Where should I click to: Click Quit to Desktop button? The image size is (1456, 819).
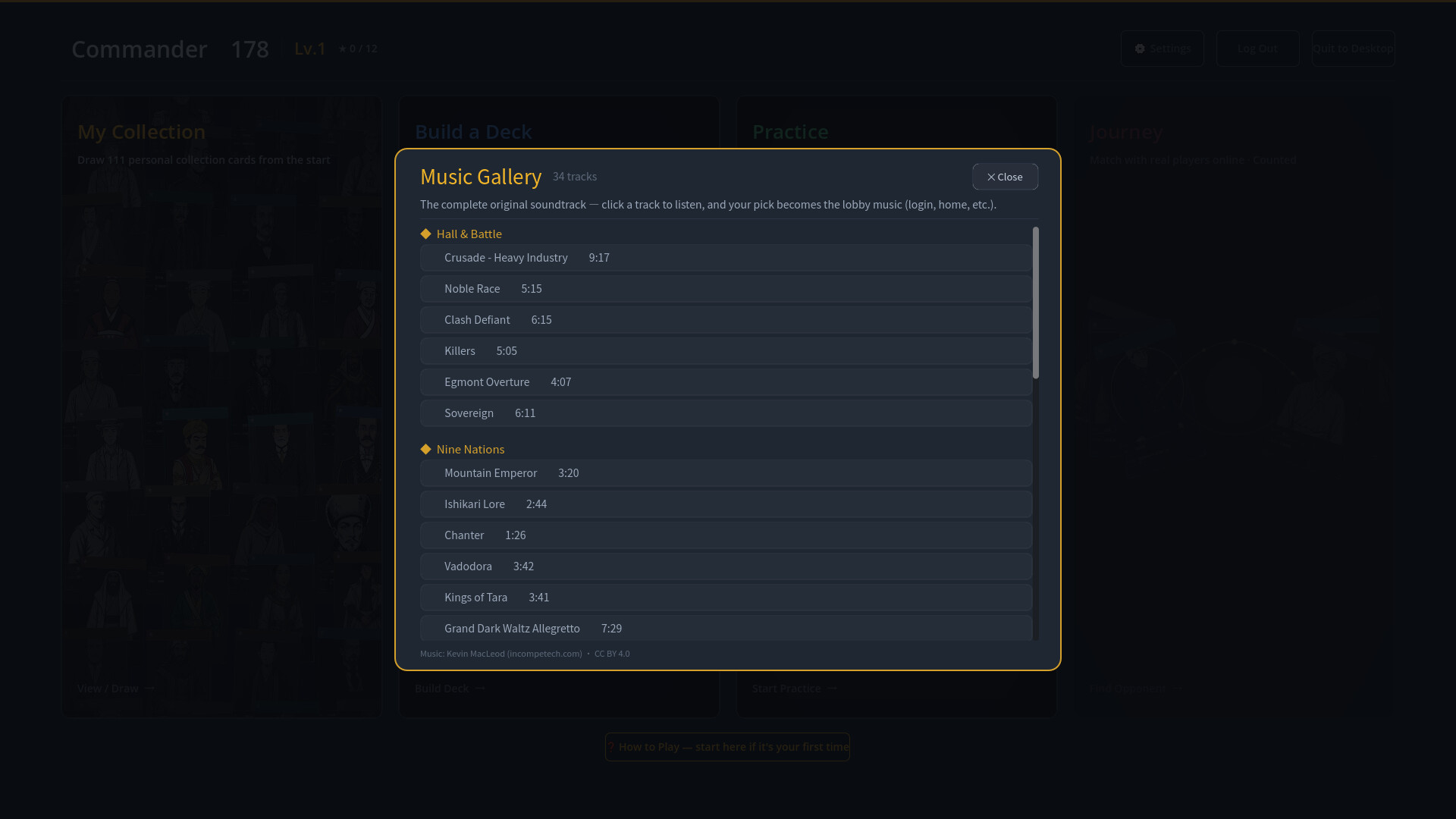coord(1353,49)
